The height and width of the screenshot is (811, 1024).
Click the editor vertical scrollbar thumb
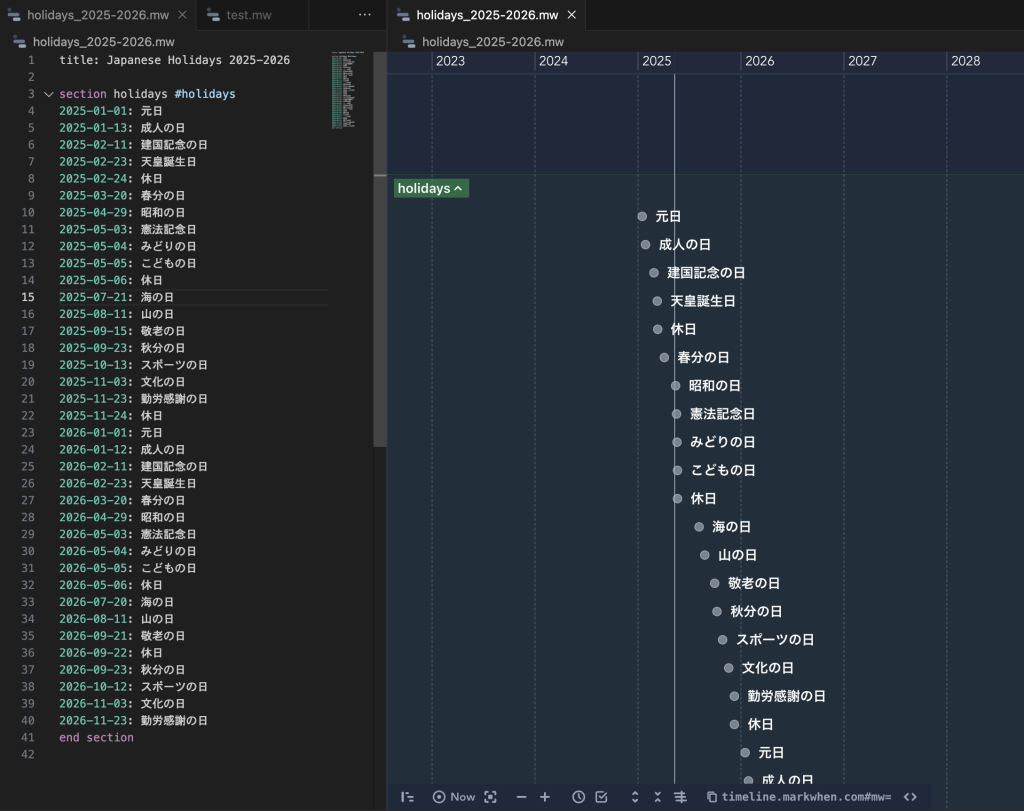(x=379, y=250)
